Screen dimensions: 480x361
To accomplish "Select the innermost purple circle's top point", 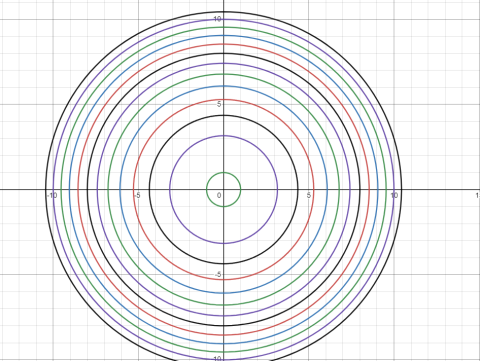I will tap(224, 135).
